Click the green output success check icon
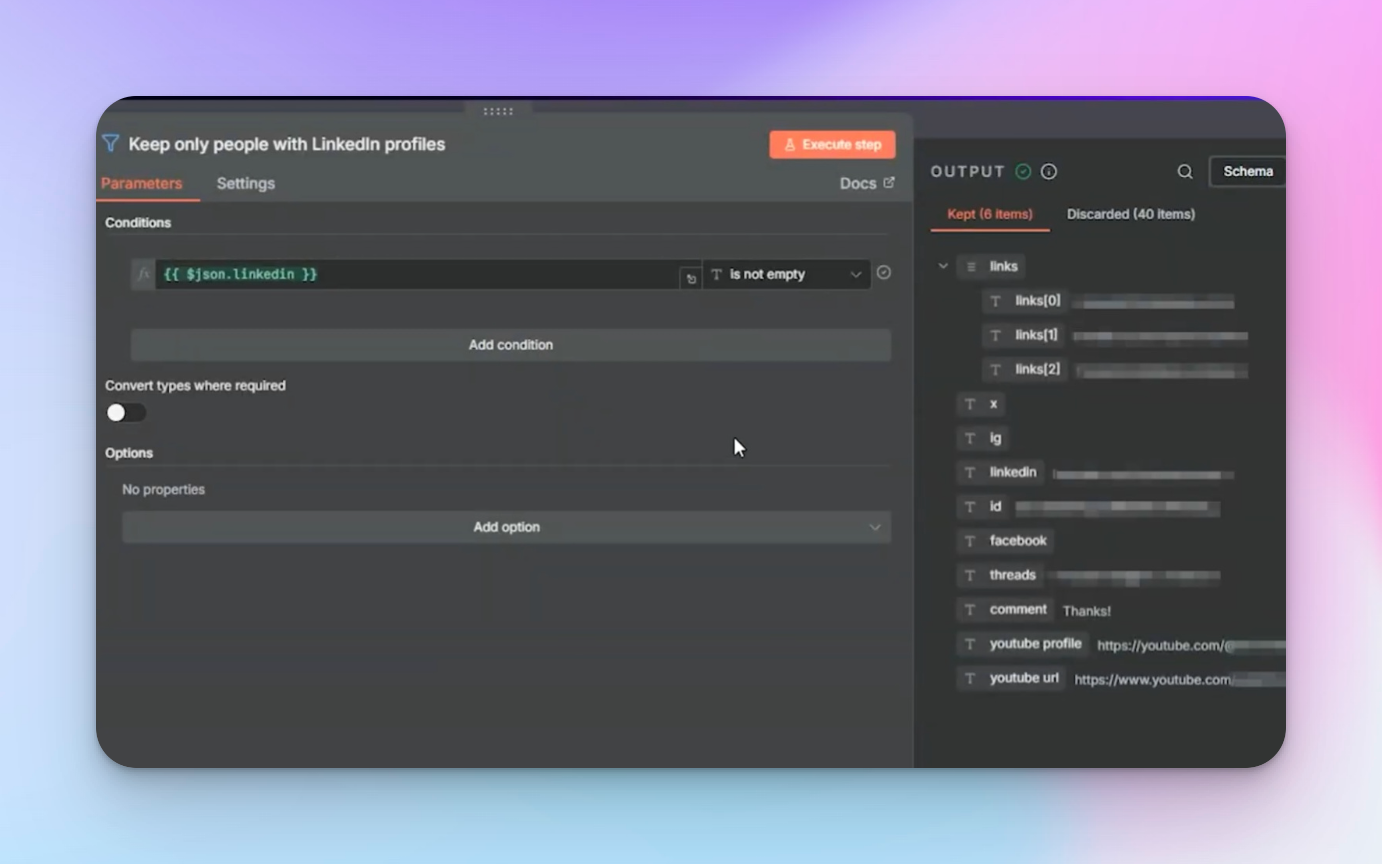 (1023, 171)
